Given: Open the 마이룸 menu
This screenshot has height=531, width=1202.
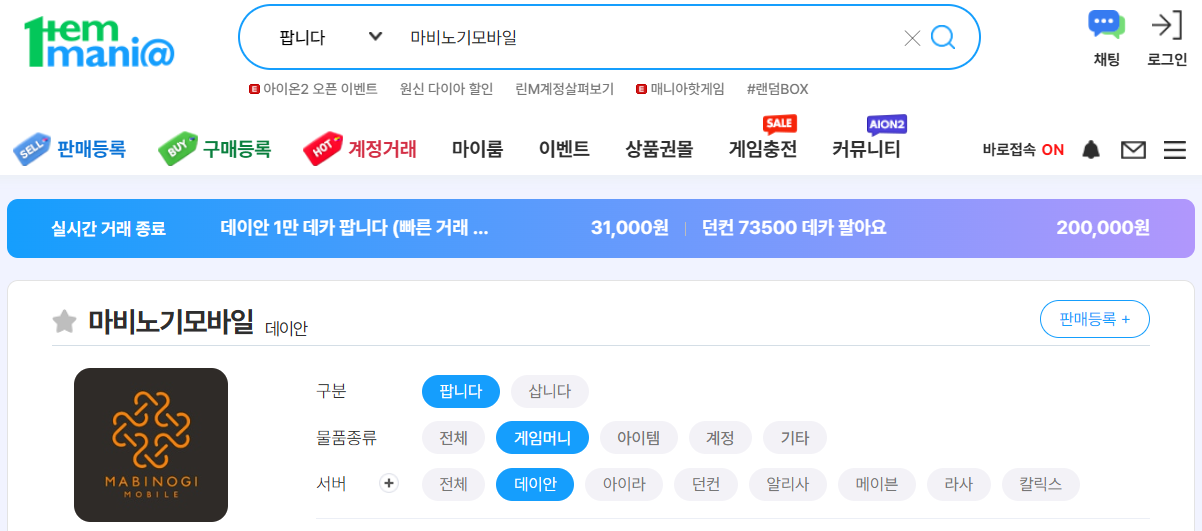Looking at the screenshot, I should click(x=477, y=150).
